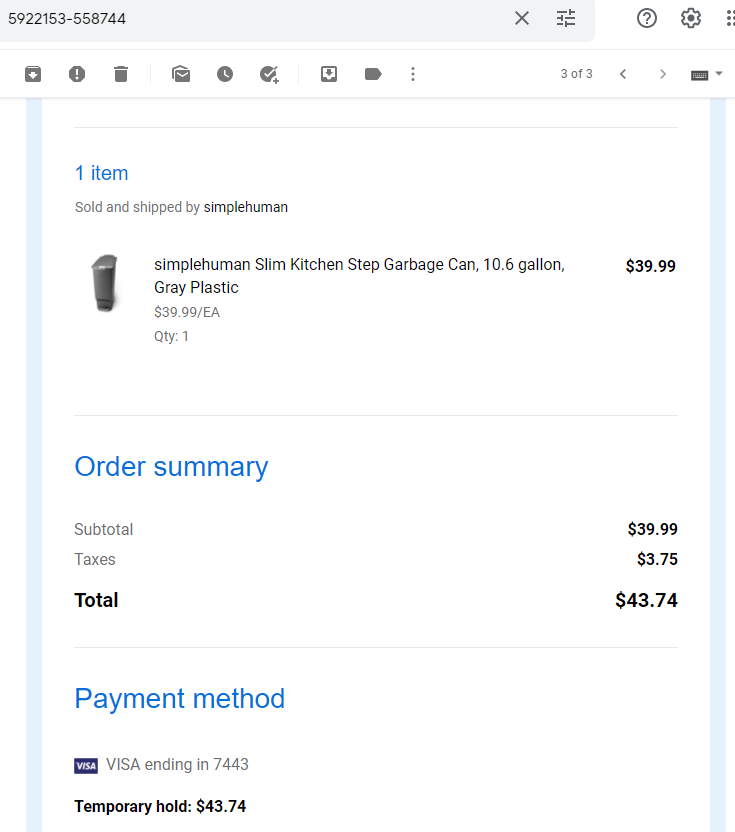This screenshot has height=832, width=735.
Task: Open the three-dot More options menu
Action: coord(413,74)
